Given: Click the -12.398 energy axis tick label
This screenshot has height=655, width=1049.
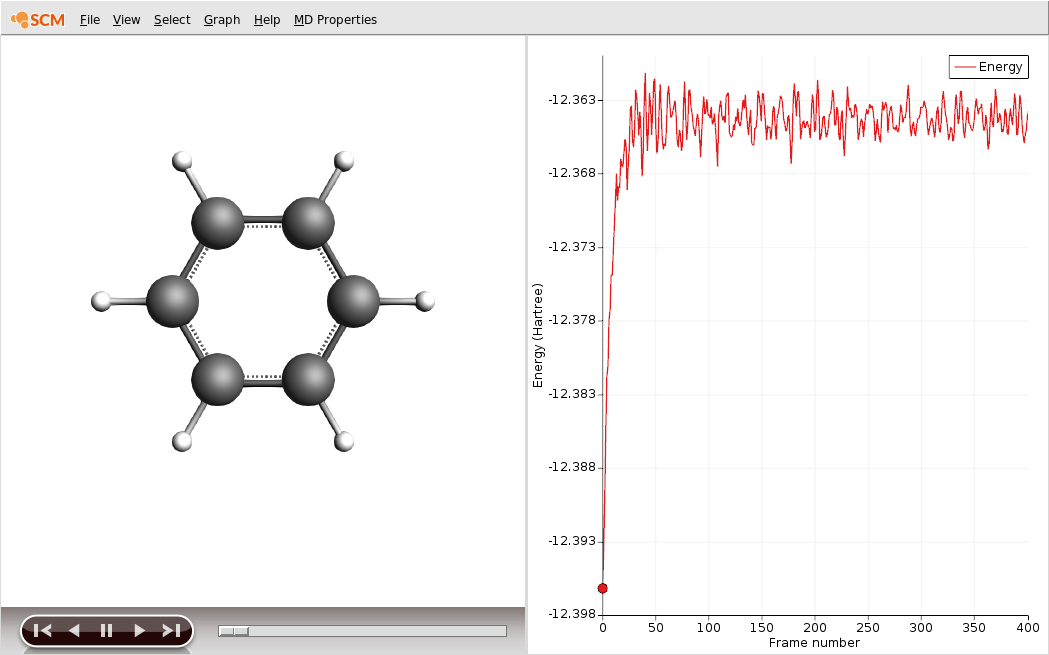Looking at the screenshot, I should point(571,614).
